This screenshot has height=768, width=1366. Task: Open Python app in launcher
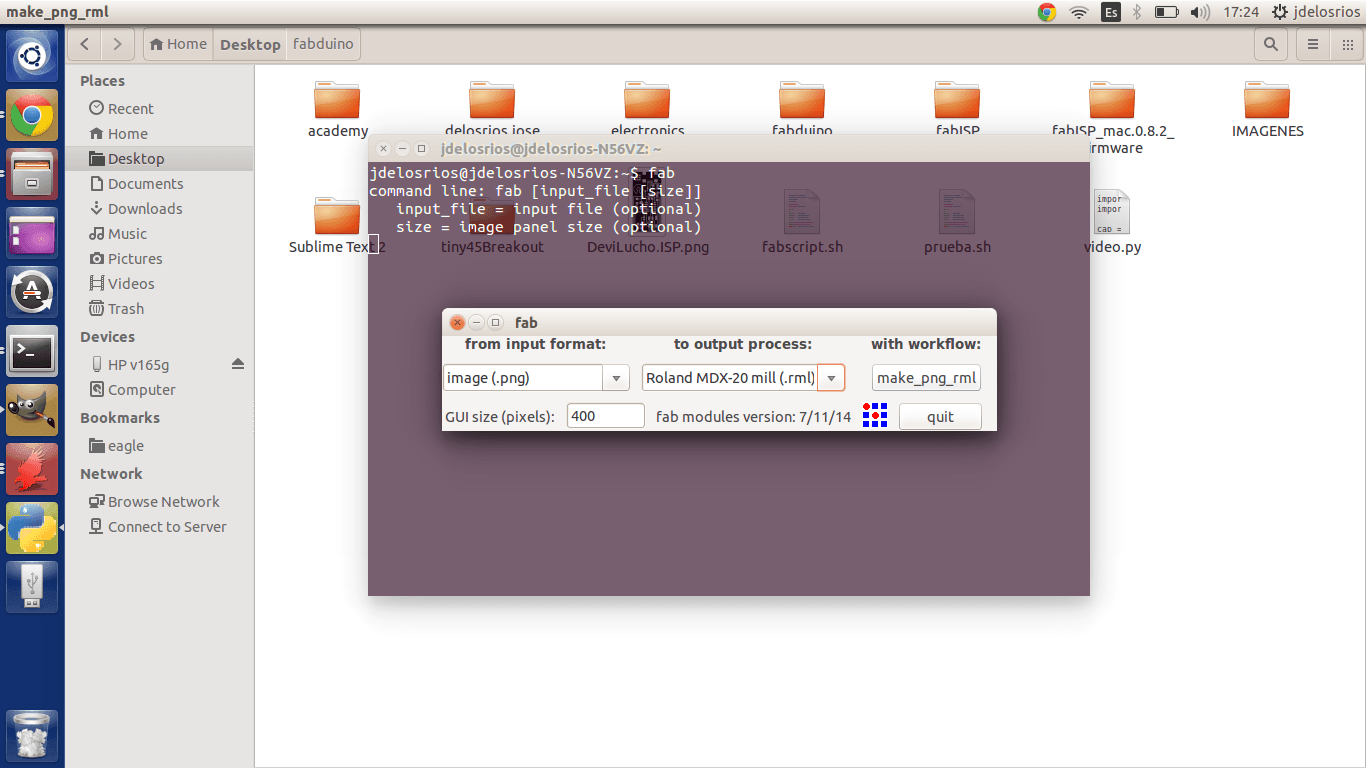click(x=32, y=527)
